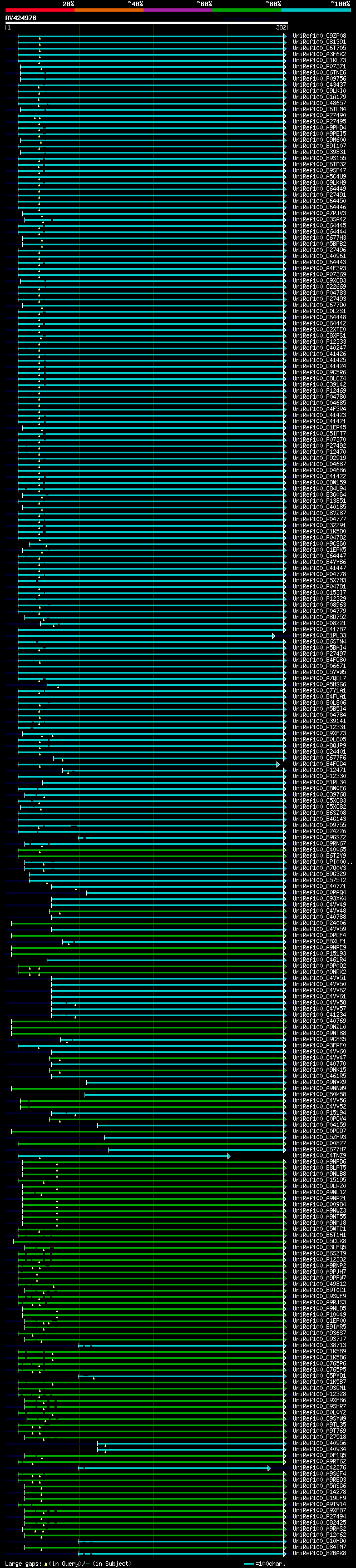Select label UniRef100_A9P0Q2
Image resolution: width=356 pixels, height=1568 pixels.
coord(319,966)
